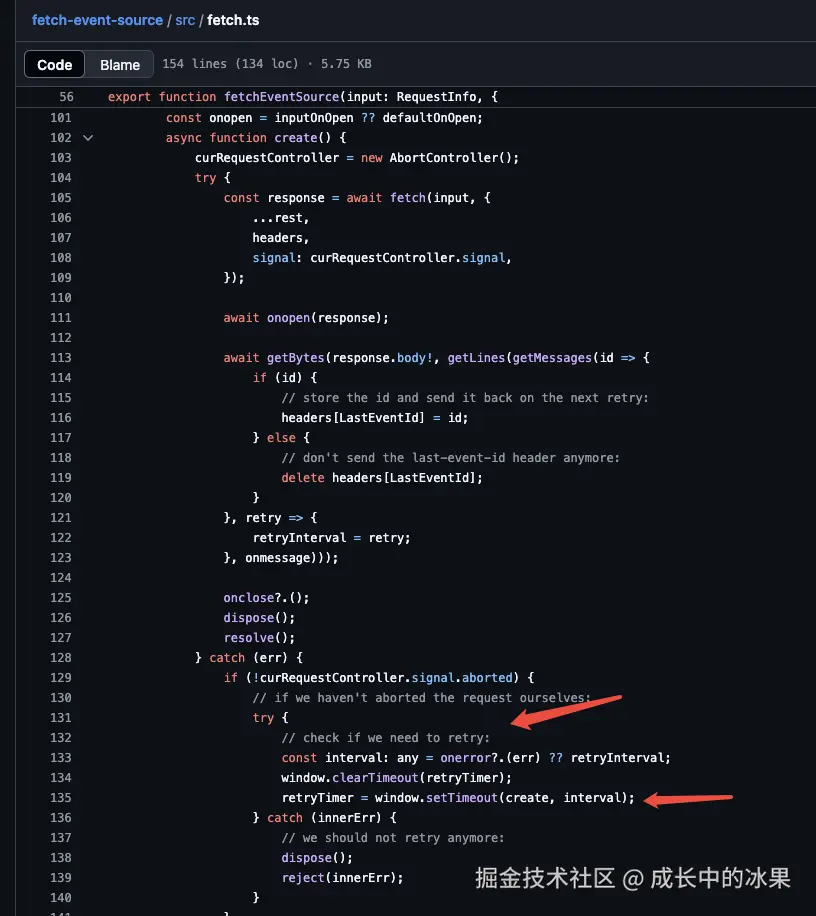Open the src folder breadcrumb link
816x916 pixels.
[185, 20]
